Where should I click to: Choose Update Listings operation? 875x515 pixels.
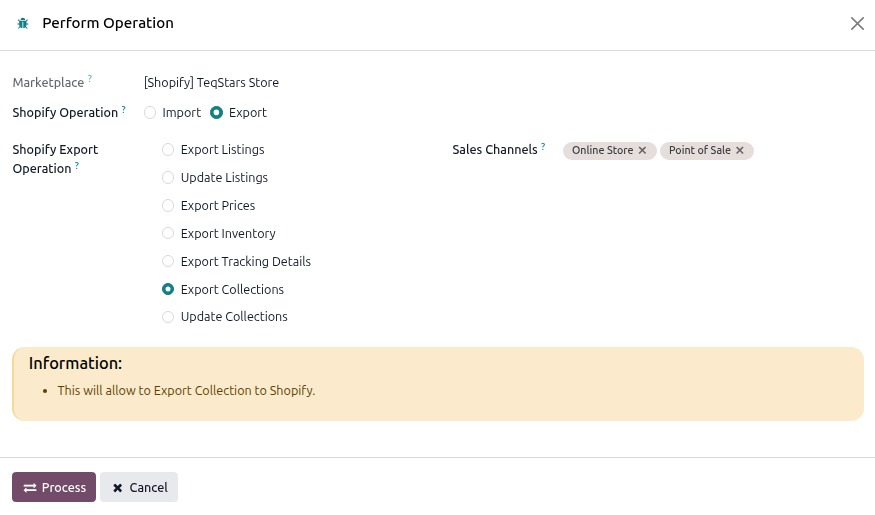(168, 177)
